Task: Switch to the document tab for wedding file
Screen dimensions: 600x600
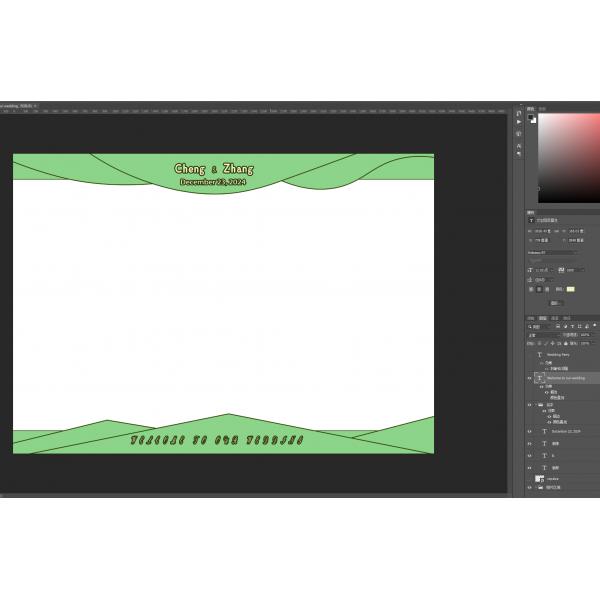Action: [17, 104]
